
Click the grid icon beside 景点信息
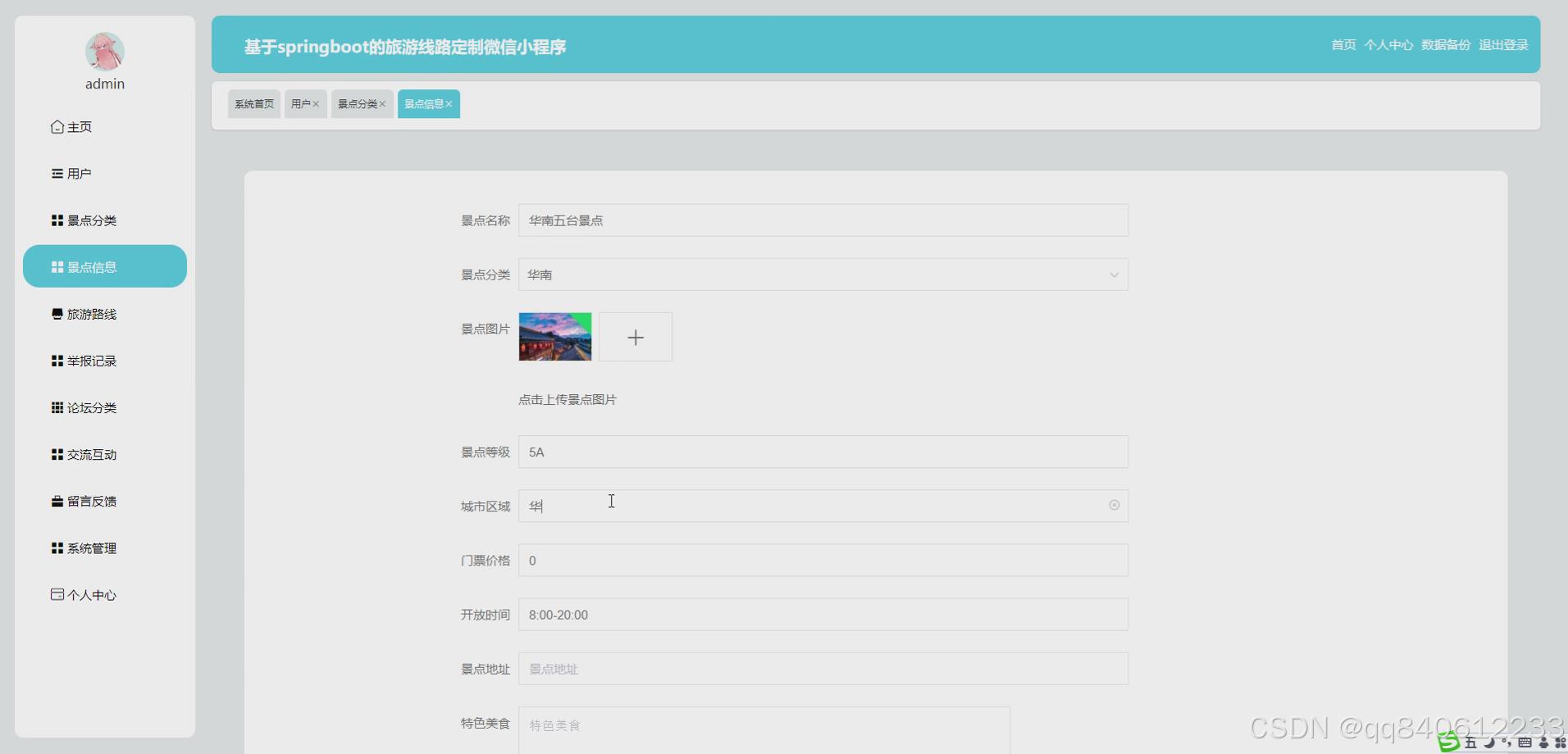57,267
